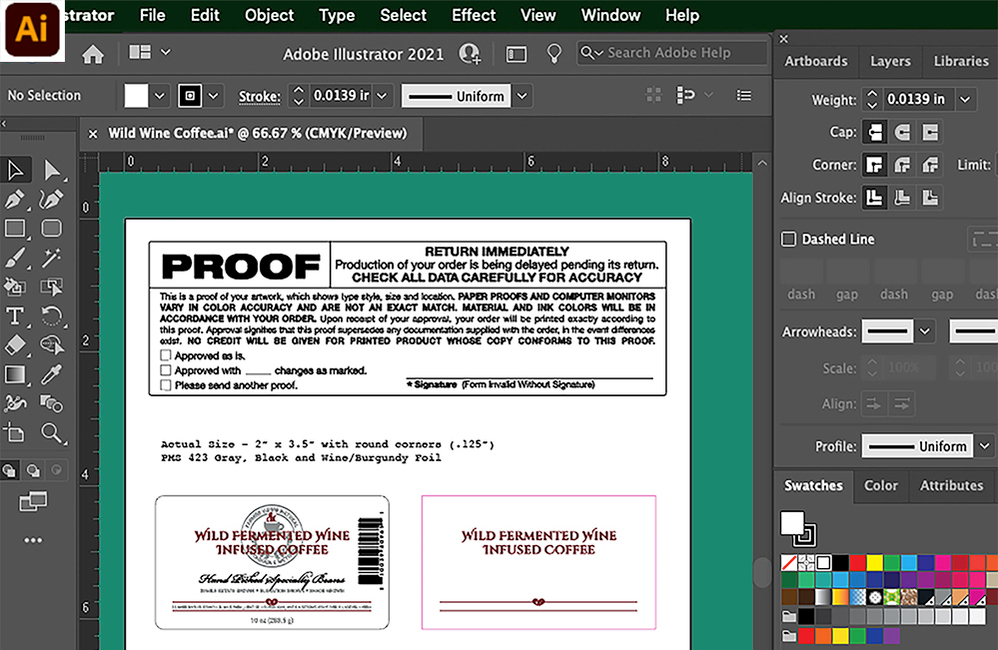This screenshot has height=650, width=998.
Task: Close the Wild Wine Coffee.ai document tab
Action: [x=93, y=134]
